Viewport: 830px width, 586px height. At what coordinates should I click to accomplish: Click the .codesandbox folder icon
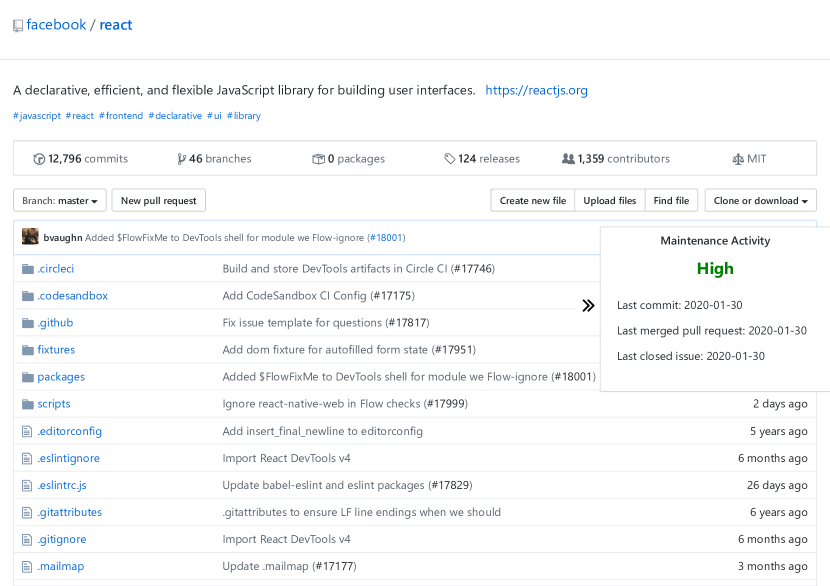click(x=28, y=296)
